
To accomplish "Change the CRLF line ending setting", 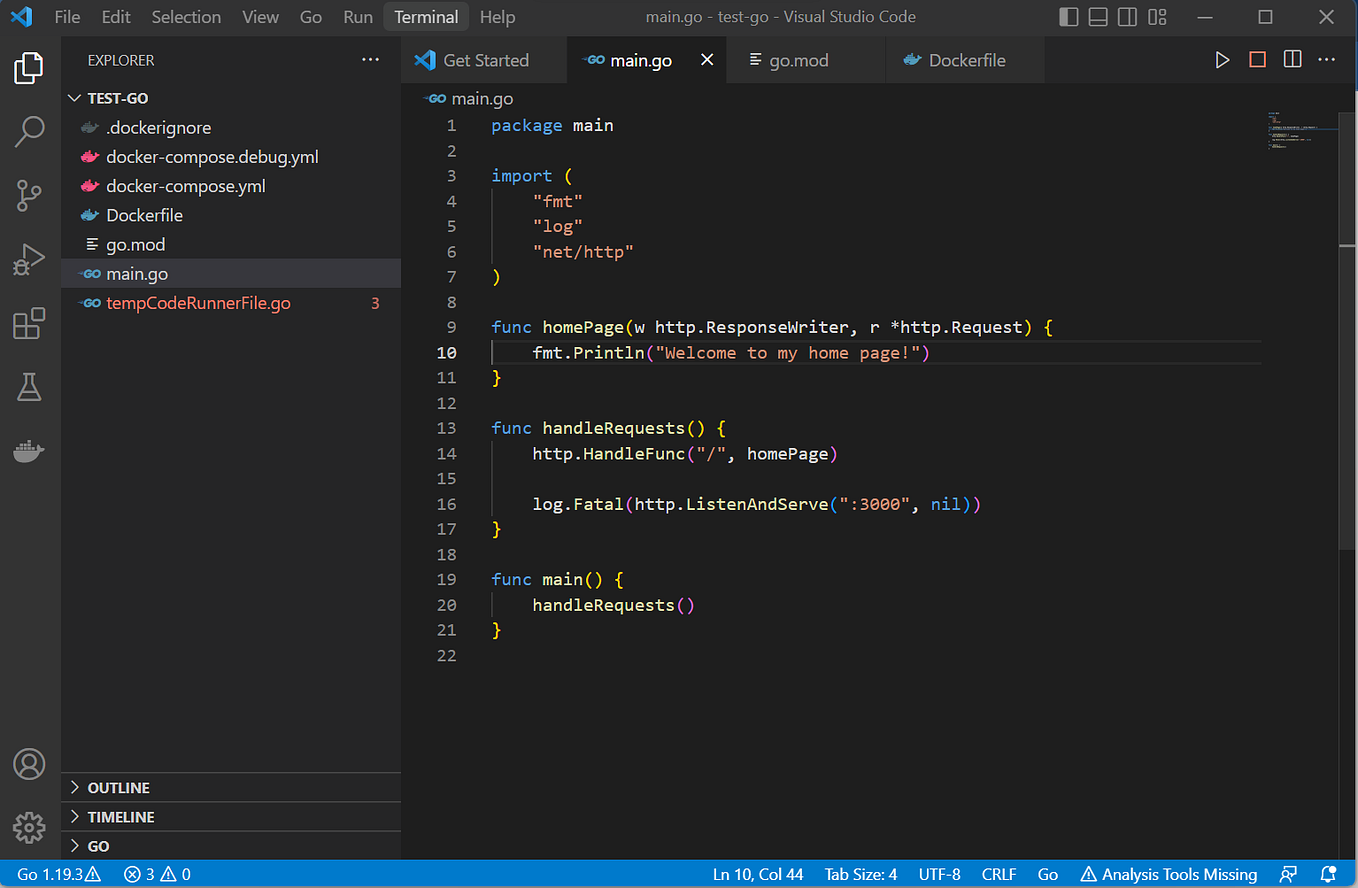I will point(999,874).
